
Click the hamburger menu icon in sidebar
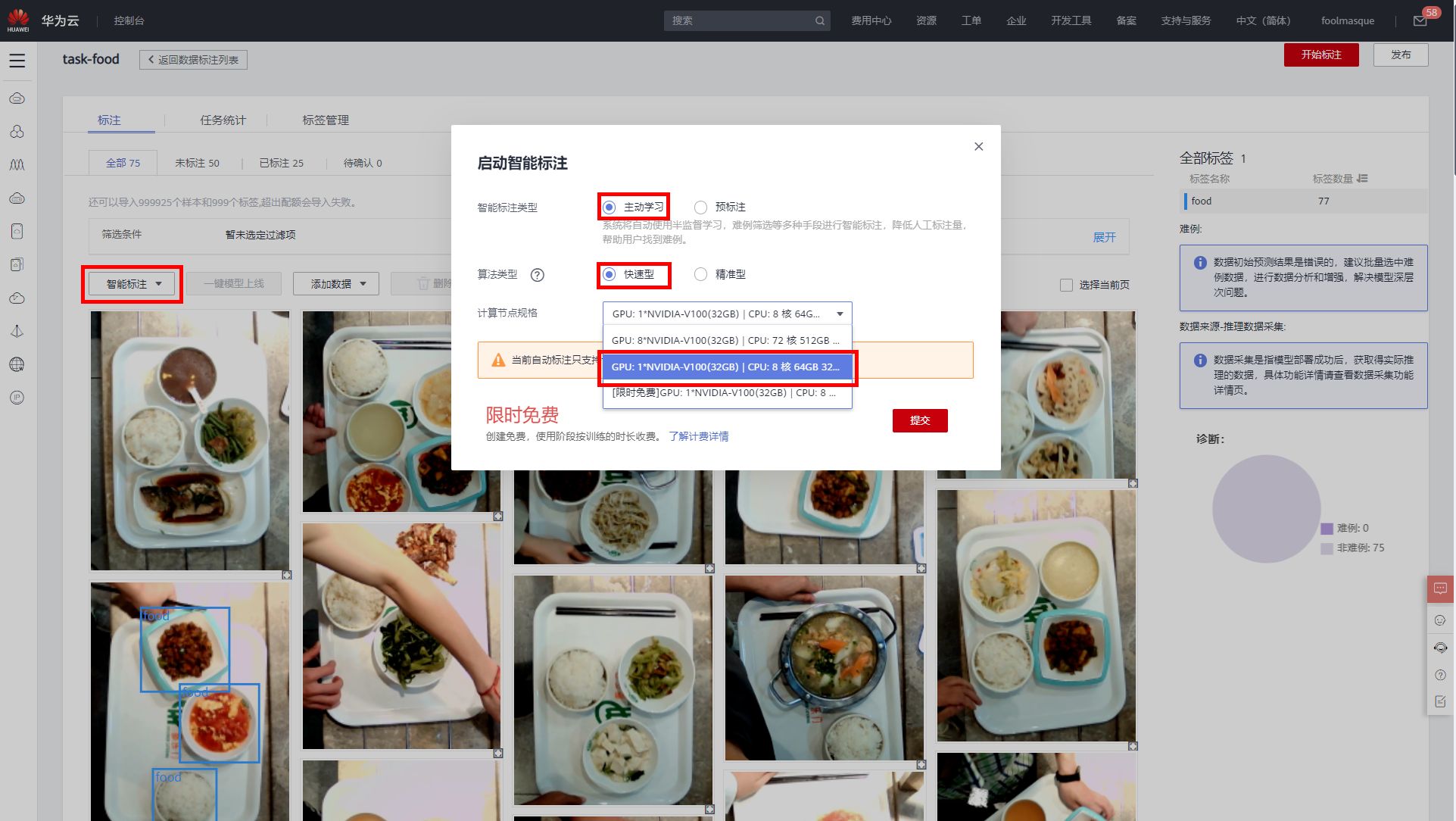[17, 61]
